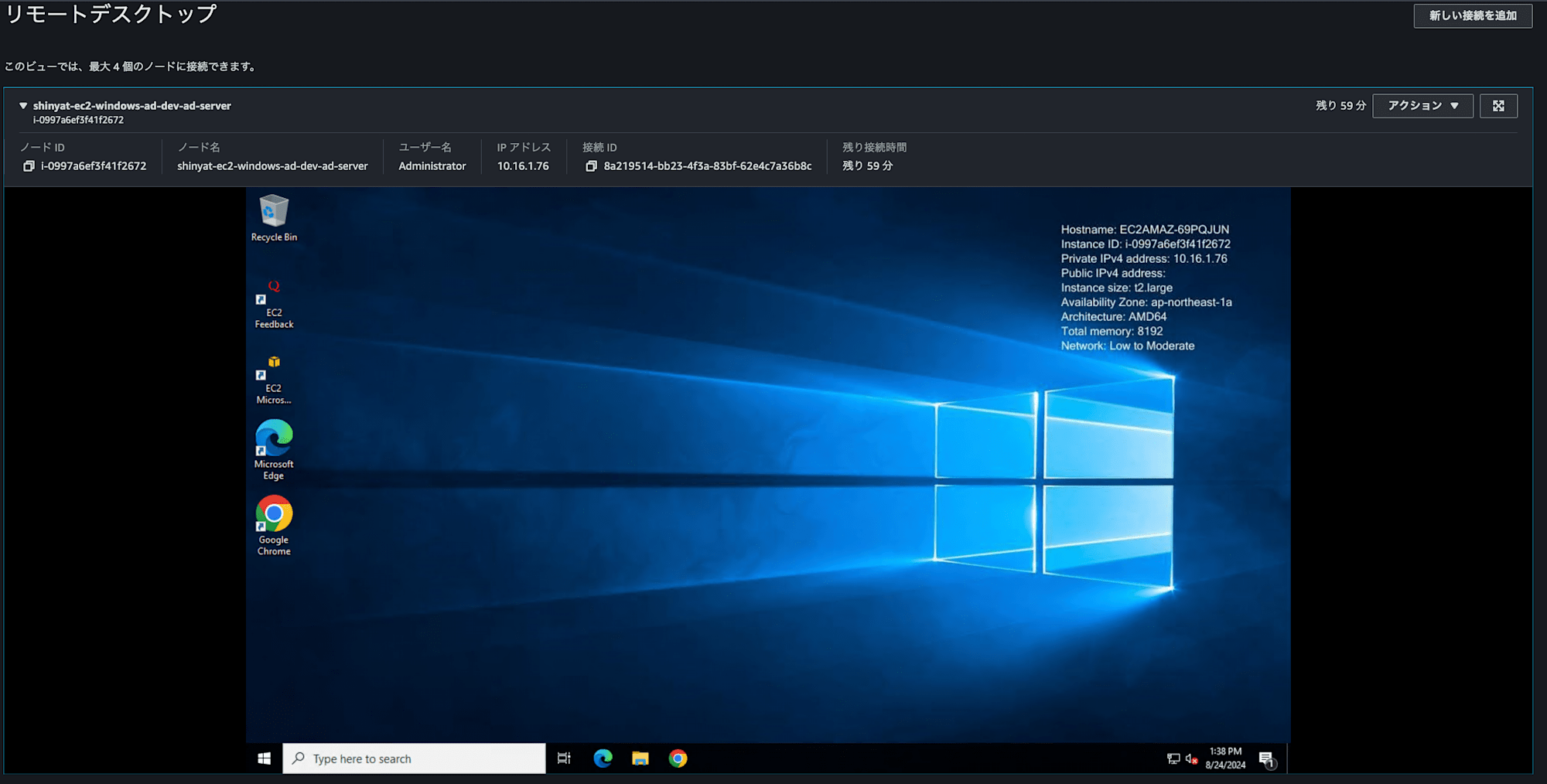The height and width of the screenshot is (784, 1547).
Task: Open the アクション dropdown menu
Action: 1422,106
